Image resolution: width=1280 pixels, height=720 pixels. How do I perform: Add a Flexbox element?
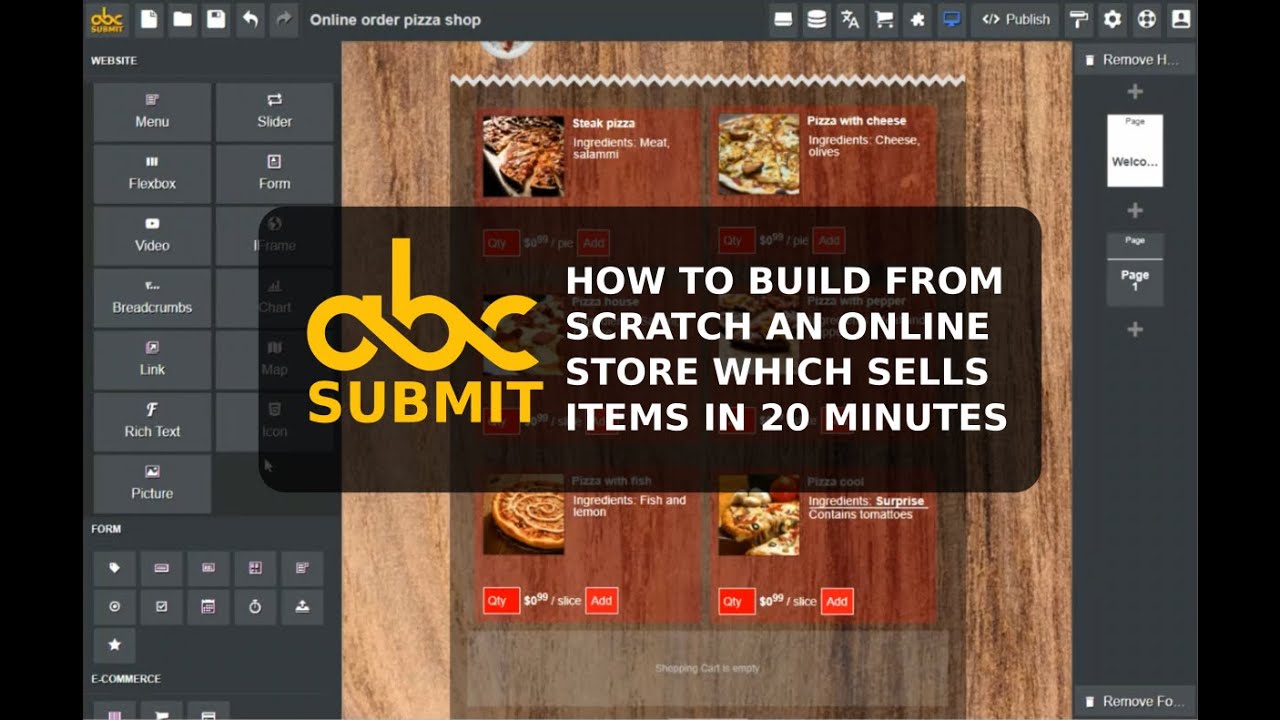point(152,174)
